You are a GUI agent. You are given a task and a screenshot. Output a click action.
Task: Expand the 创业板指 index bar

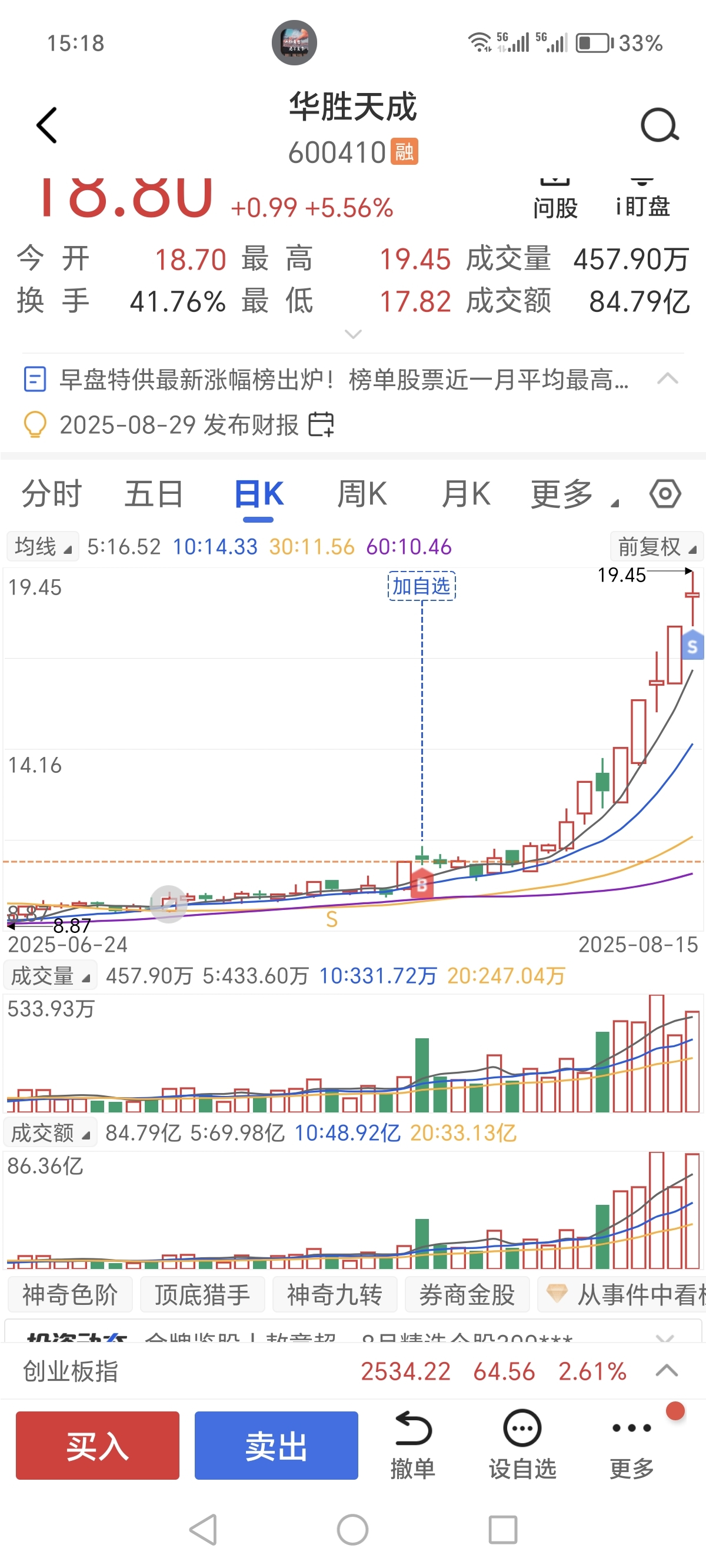[x=667, y=1370]
